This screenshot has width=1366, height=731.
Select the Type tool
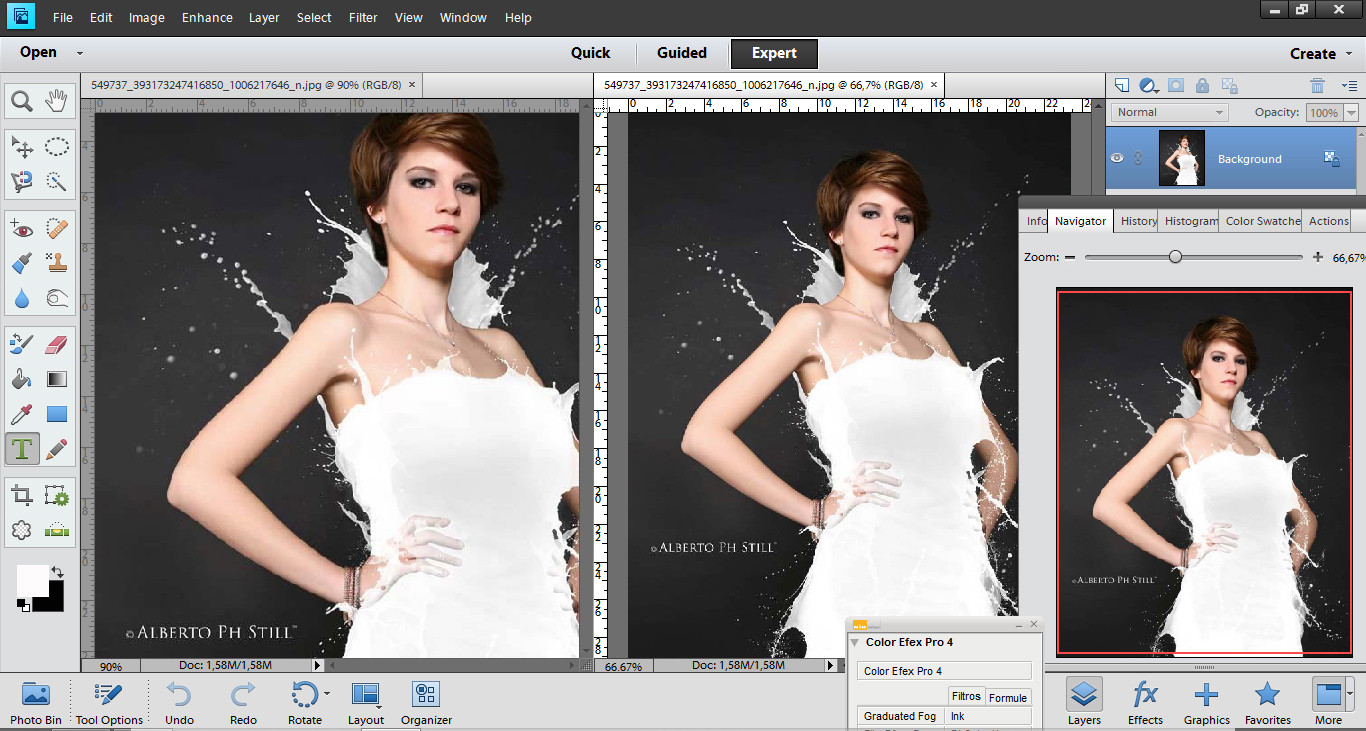(x=22, y=449)
